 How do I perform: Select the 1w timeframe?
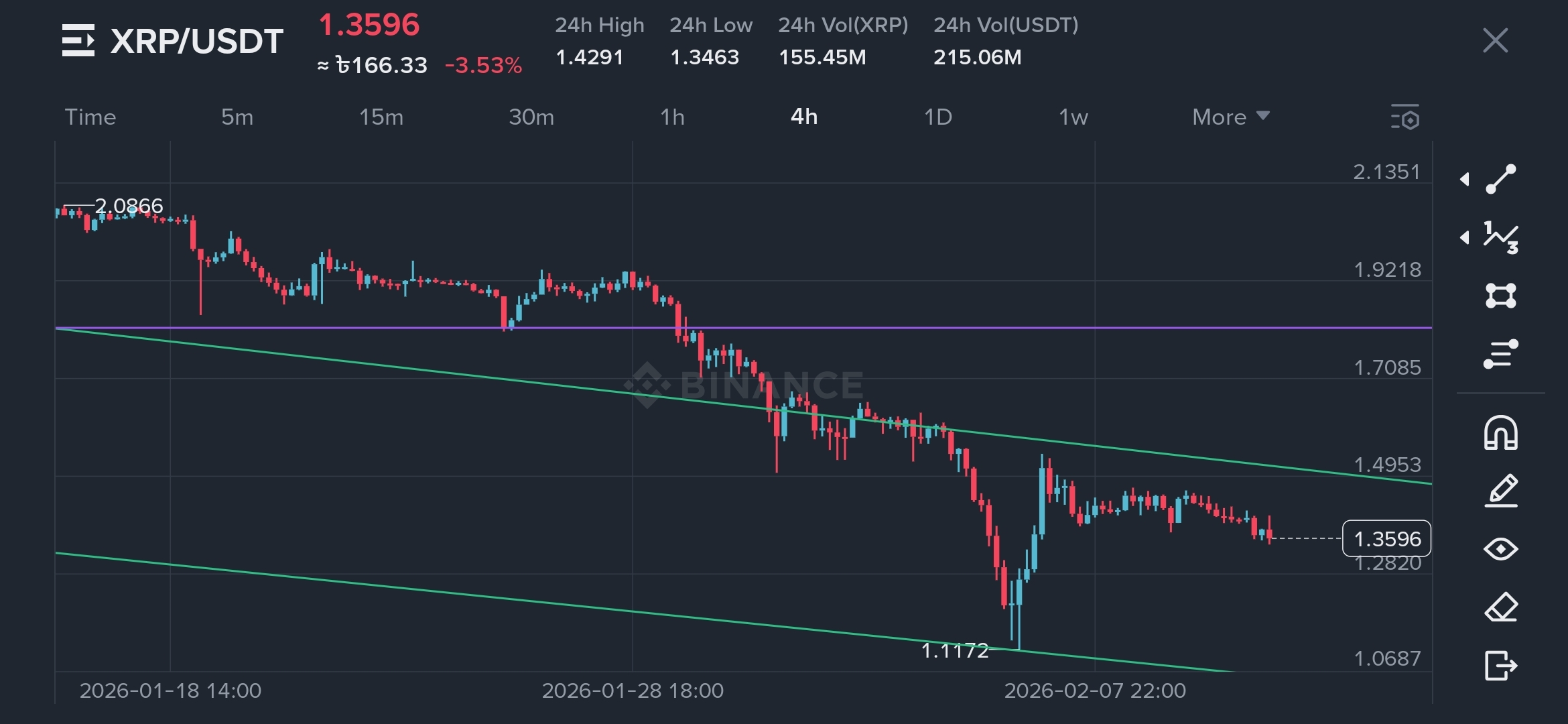pyautogui.click(x=1073, y=117)
